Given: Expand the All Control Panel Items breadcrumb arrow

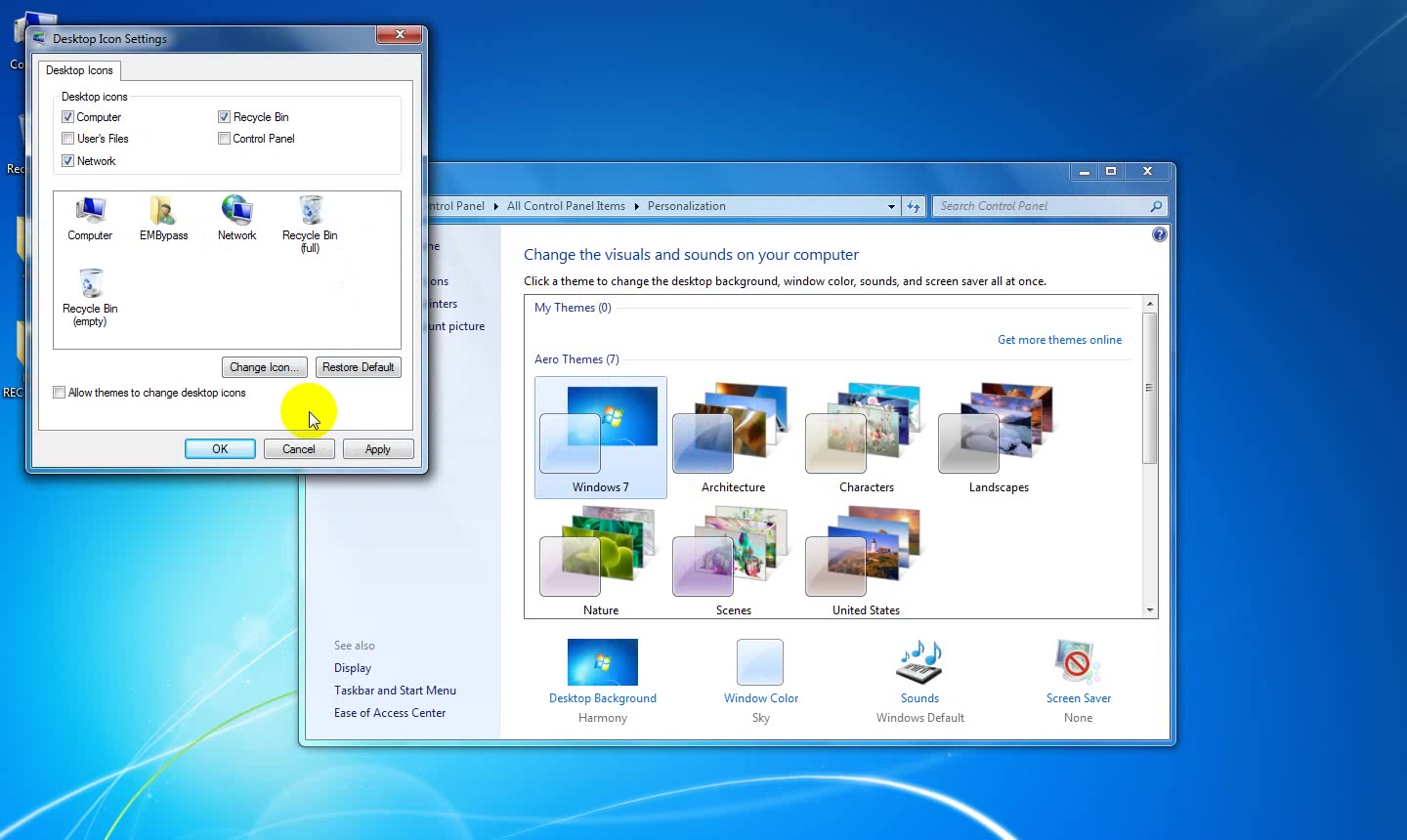Looking at the screenshot, I should [x=636, y=206].
